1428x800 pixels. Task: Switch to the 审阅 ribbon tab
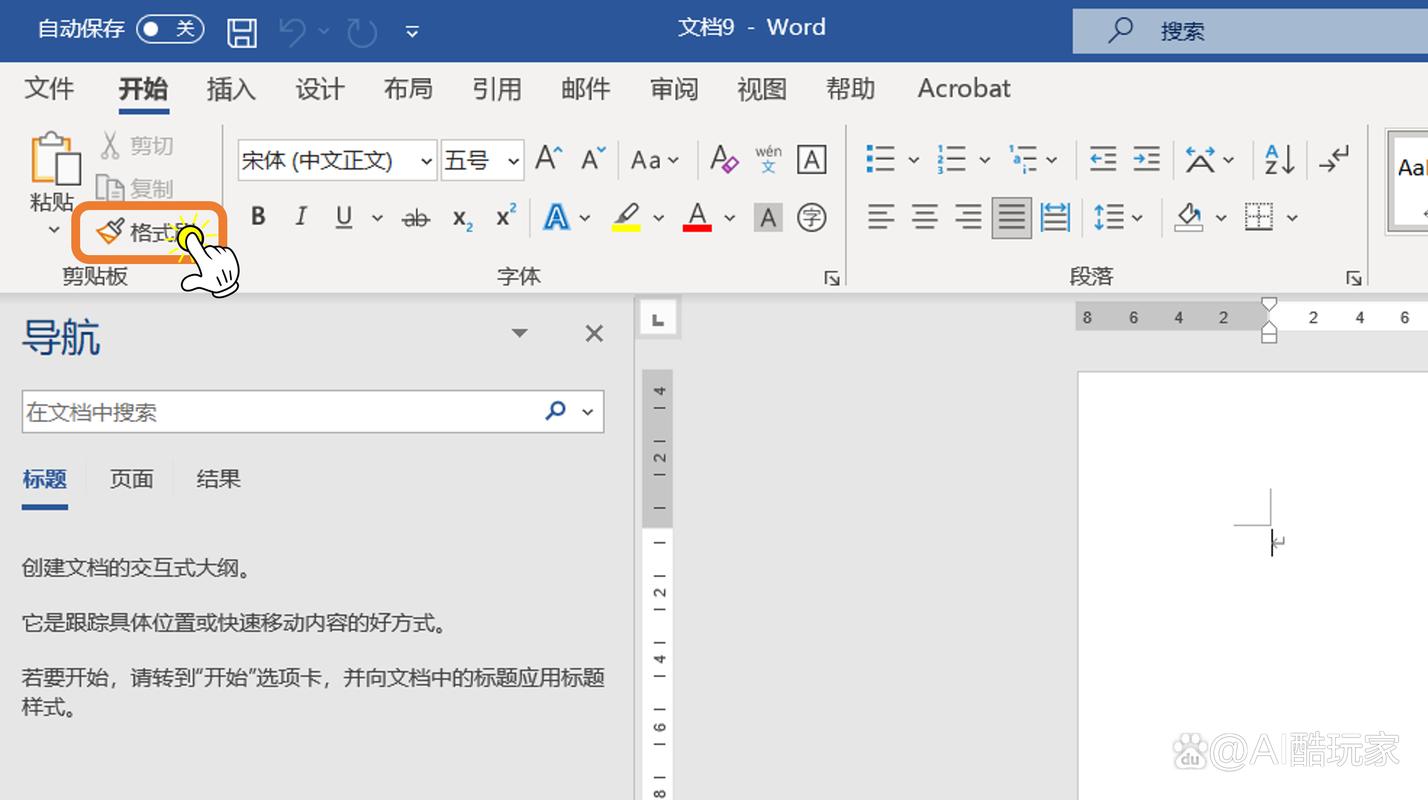coord(674,88)
